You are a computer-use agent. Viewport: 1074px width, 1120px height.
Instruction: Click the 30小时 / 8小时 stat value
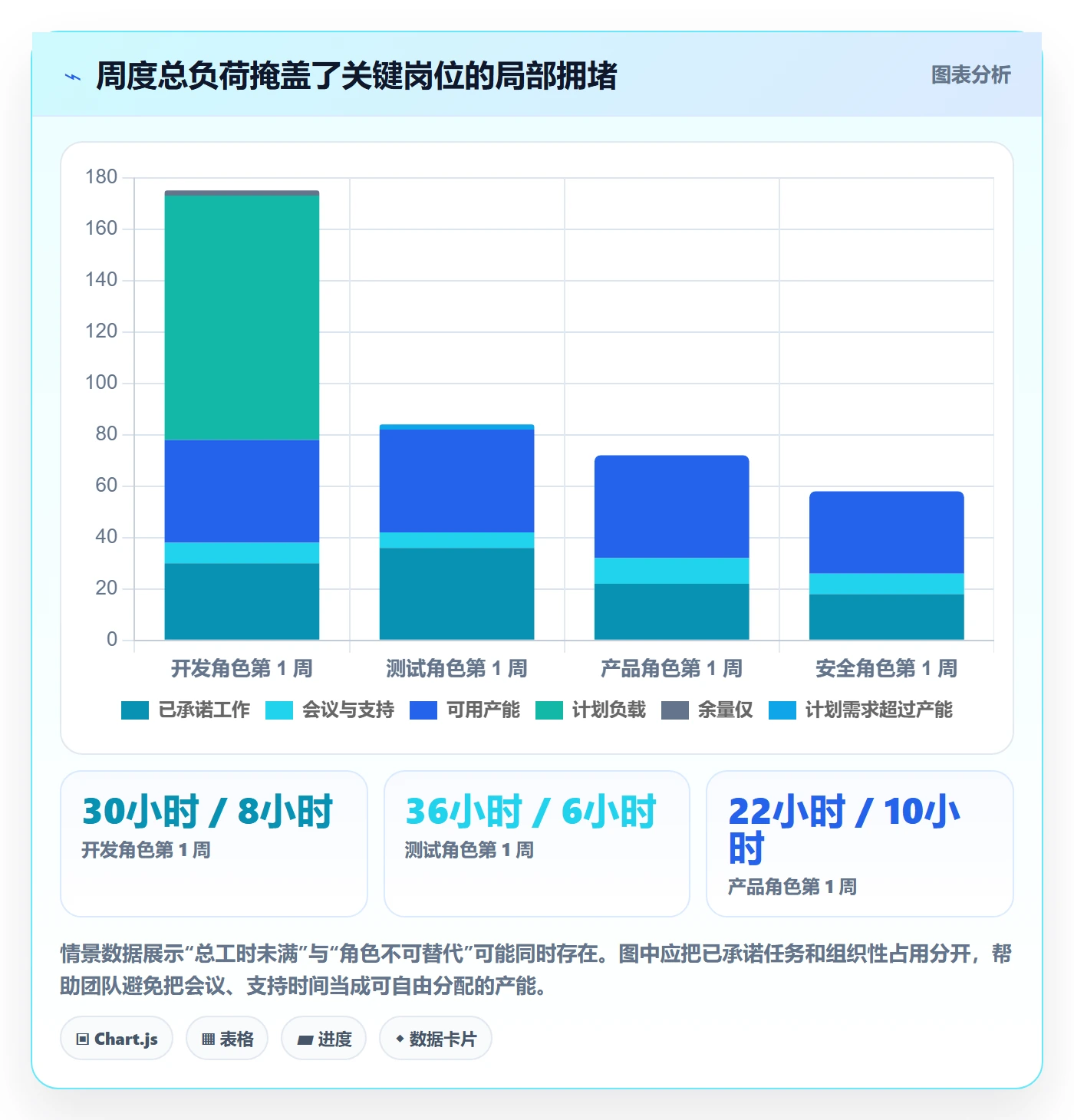click(x=207, y=812)
